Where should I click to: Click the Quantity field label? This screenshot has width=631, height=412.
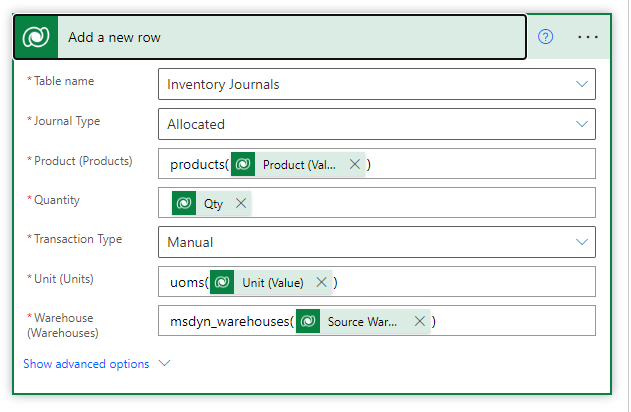57,200
